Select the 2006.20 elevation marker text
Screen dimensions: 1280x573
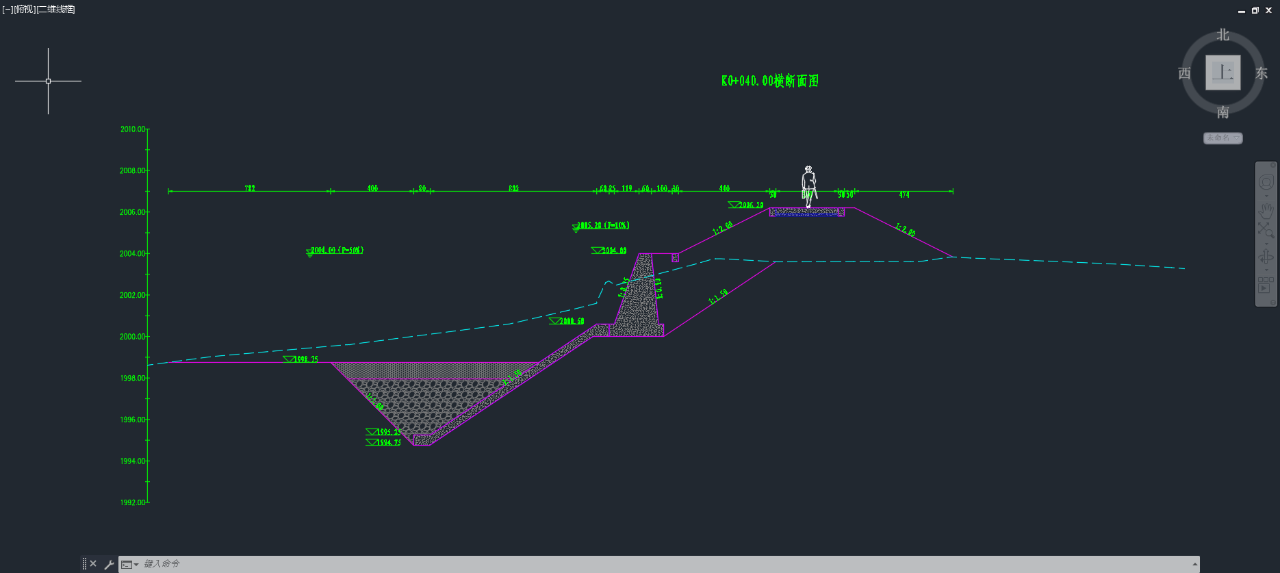tap(752, 205)
